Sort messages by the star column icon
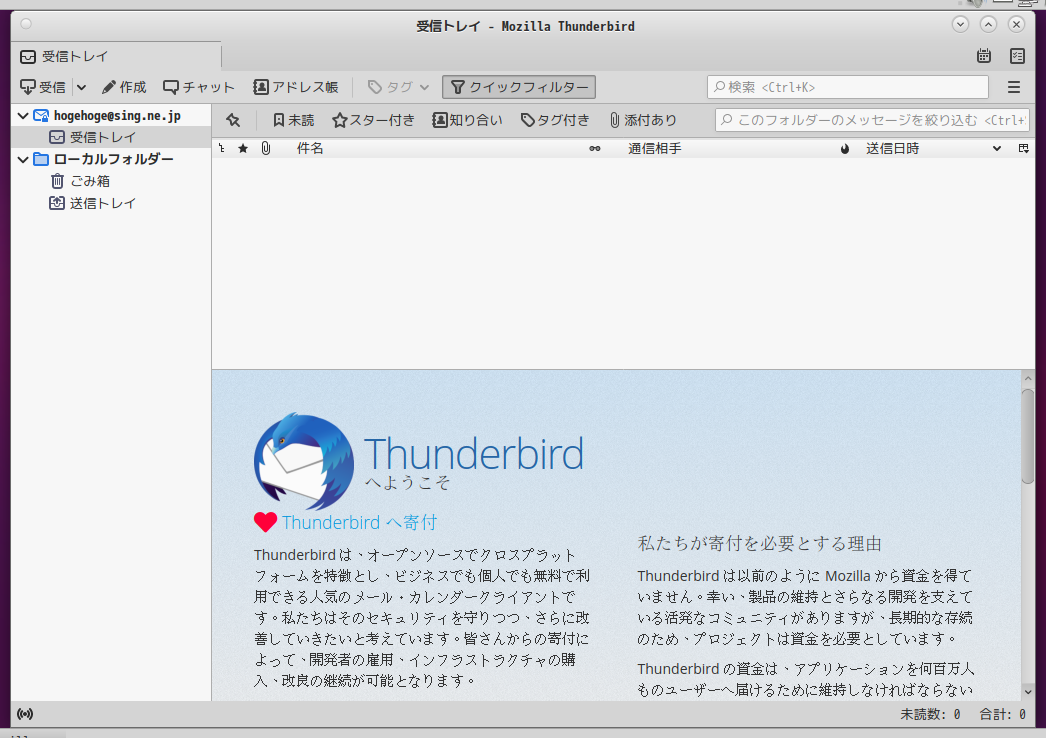Image resolution: width=1046 pixels, height=738 pixels. click(x=243, y=149)
